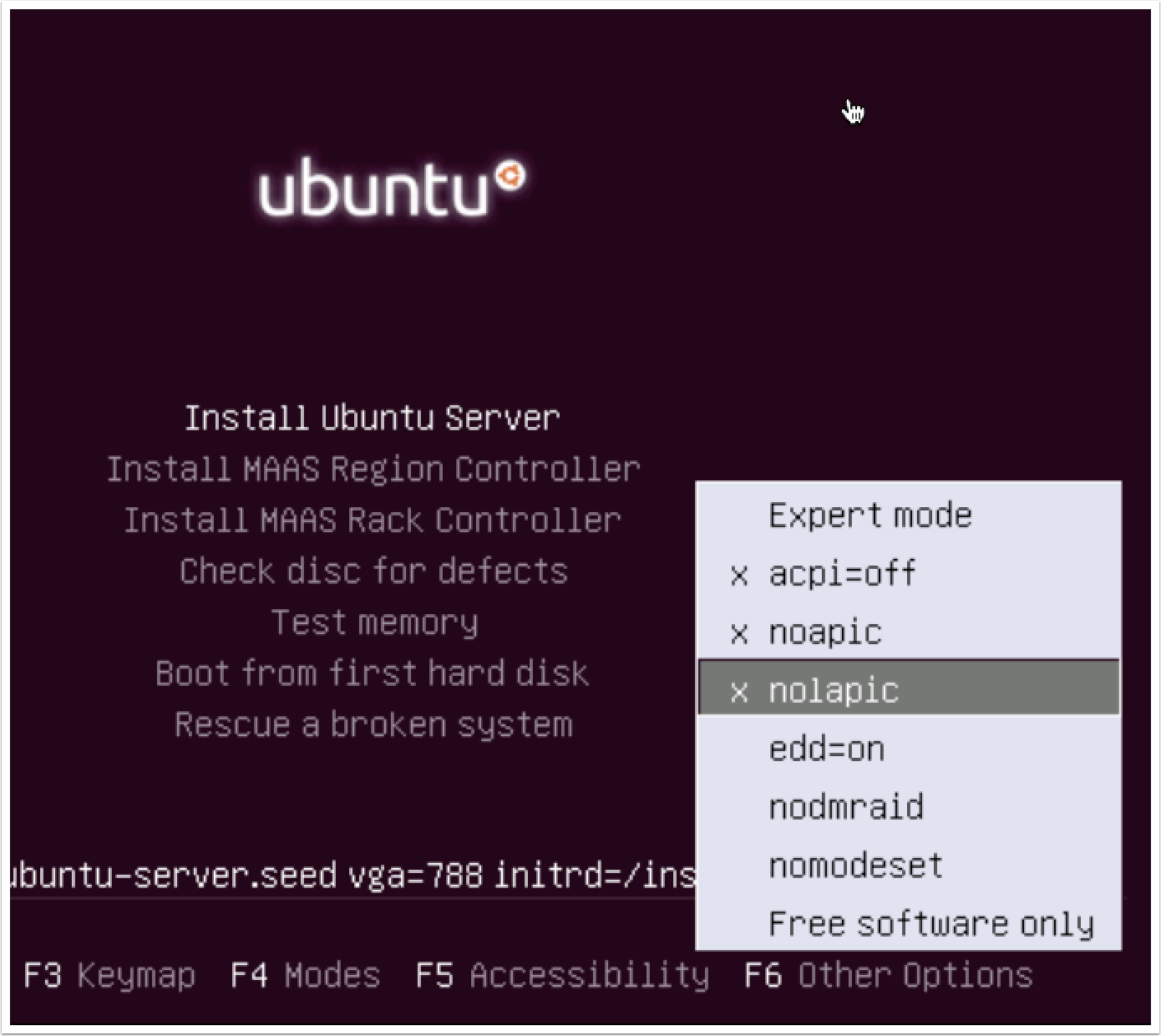The image size is (1161, 1036).
Task: Select Test memory option
Action: (x=374, y=622)
